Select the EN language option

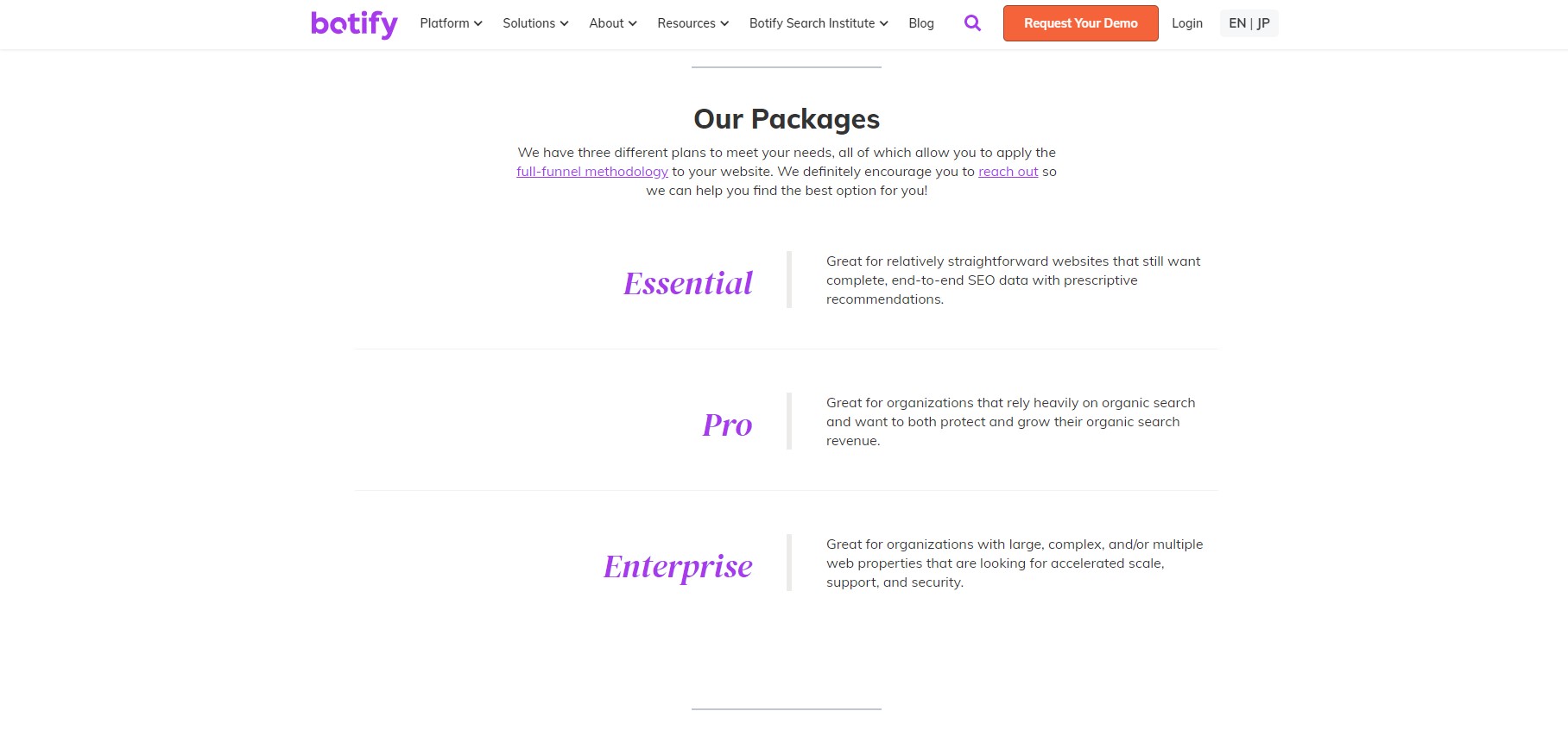pyautogui.click(x=1237, y=23)
